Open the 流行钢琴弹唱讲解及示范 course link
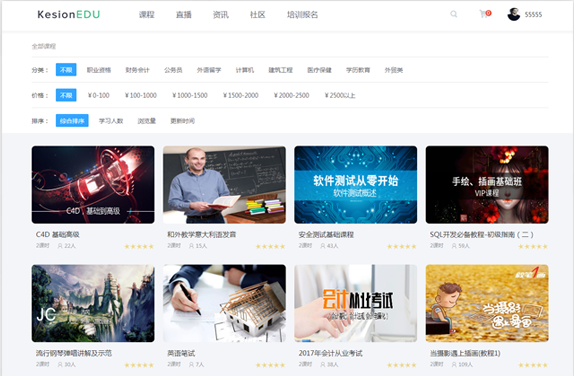 tap(74, 353)
